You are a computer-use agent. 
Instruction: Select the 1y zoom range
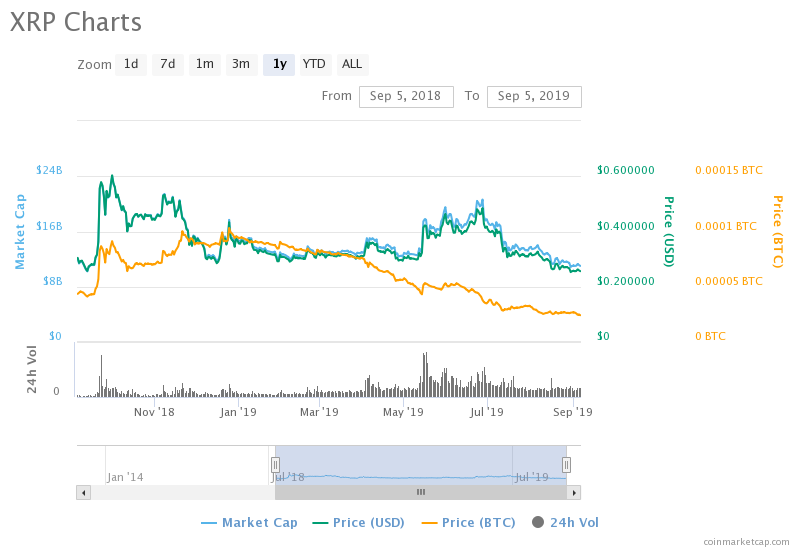click(279, 65)
